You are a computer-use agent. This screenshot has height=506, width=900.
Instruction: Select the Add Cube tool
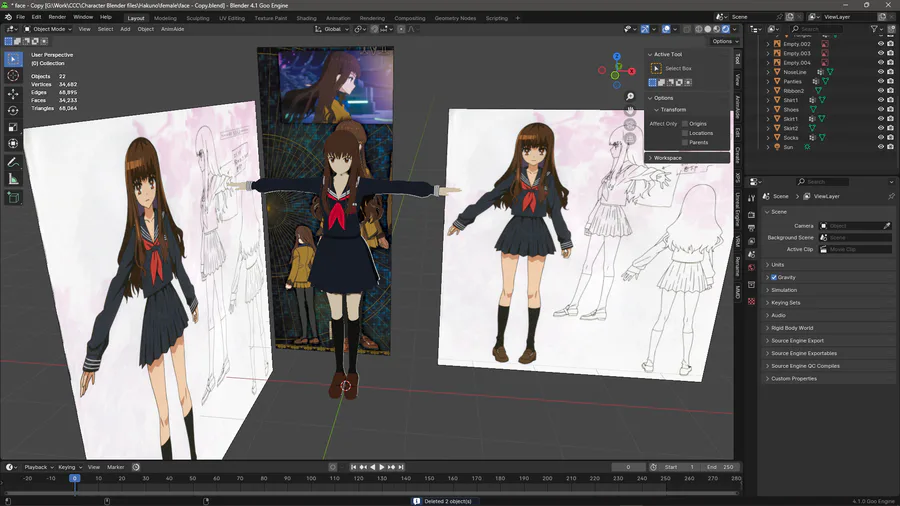[13, 198]
